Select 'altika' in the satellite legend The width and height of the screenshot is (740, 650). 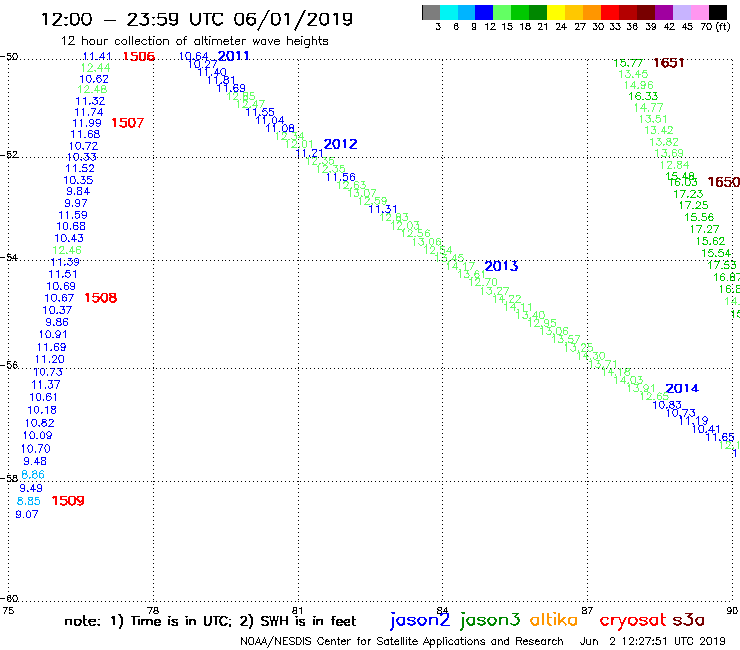click(554, 620)
